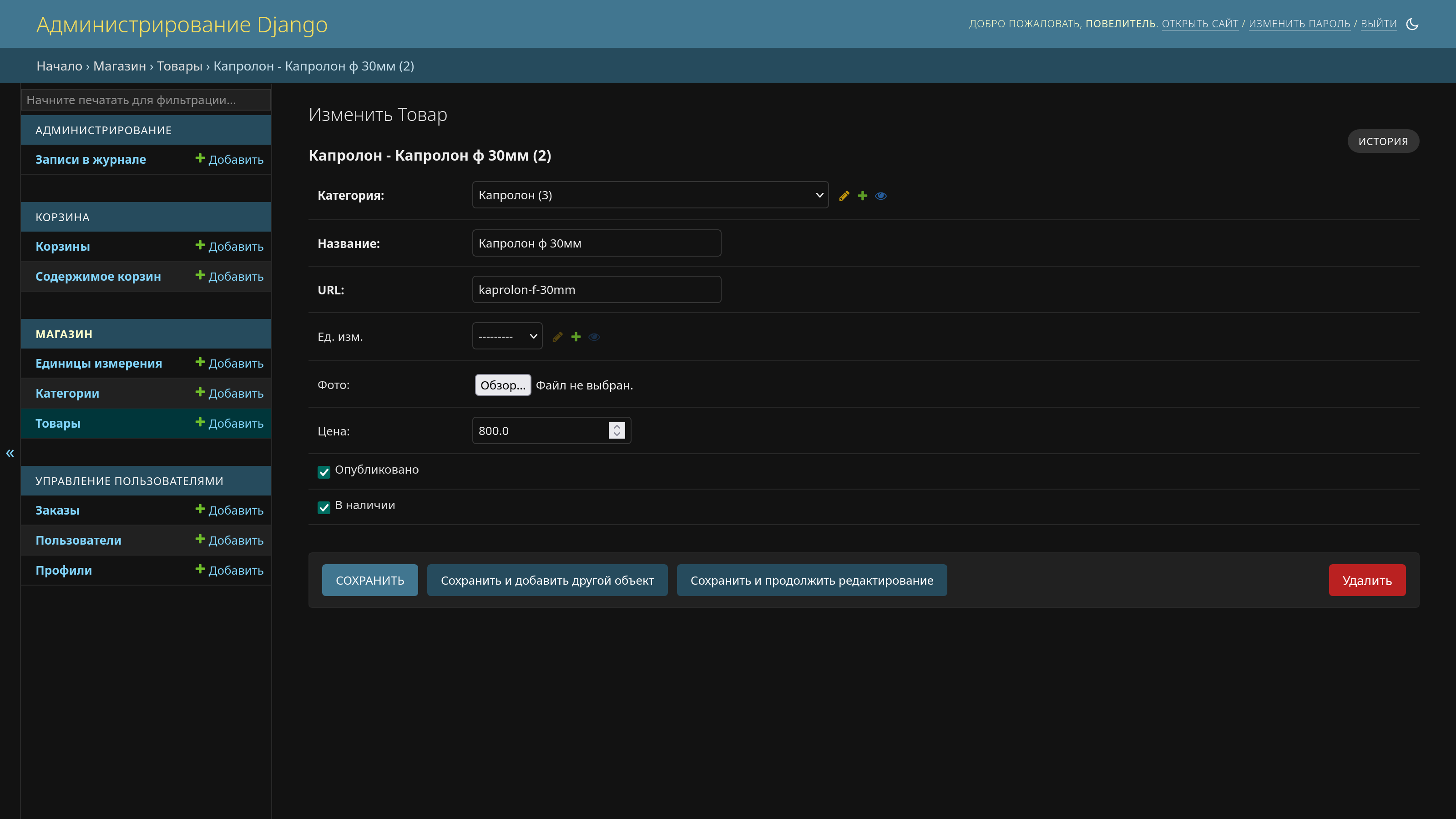Add a record to Записи в журнале

coord(229,159)
